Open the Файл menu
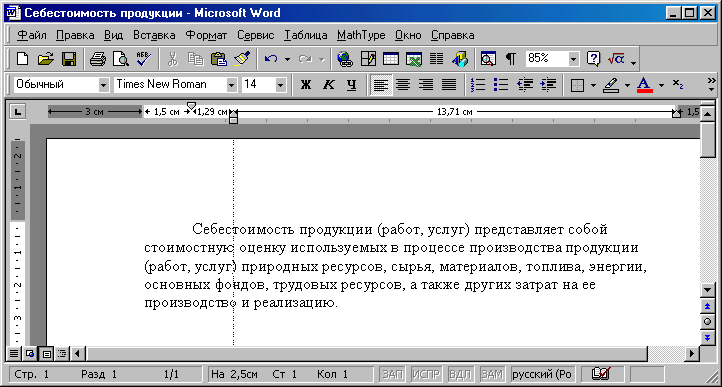This screenshot has height=387, width=722. coord(32,35)
